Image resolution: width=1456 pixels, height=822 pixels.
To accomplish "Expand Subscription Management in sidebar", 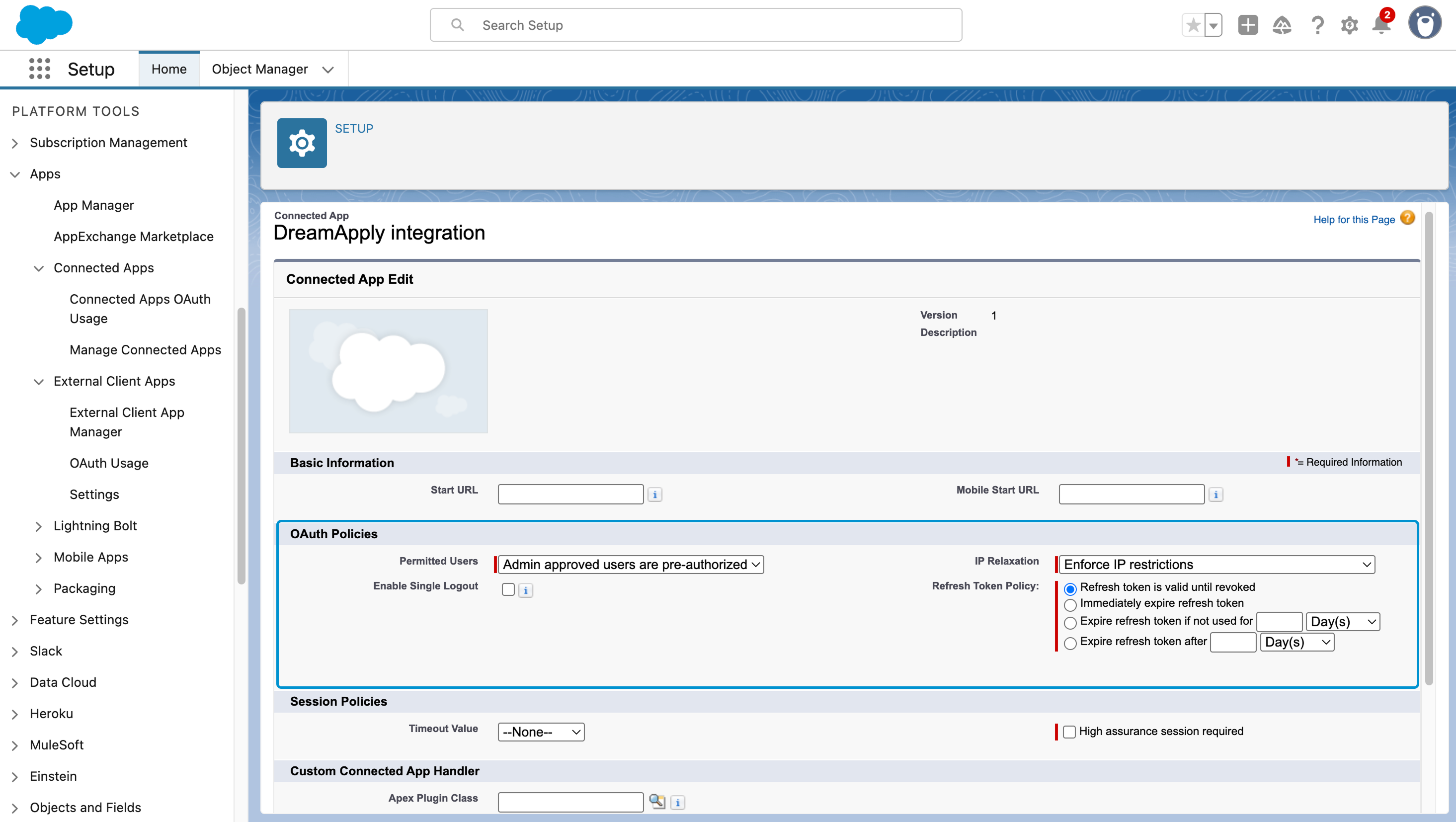I will pyautogui.click(x=15, y=144).
